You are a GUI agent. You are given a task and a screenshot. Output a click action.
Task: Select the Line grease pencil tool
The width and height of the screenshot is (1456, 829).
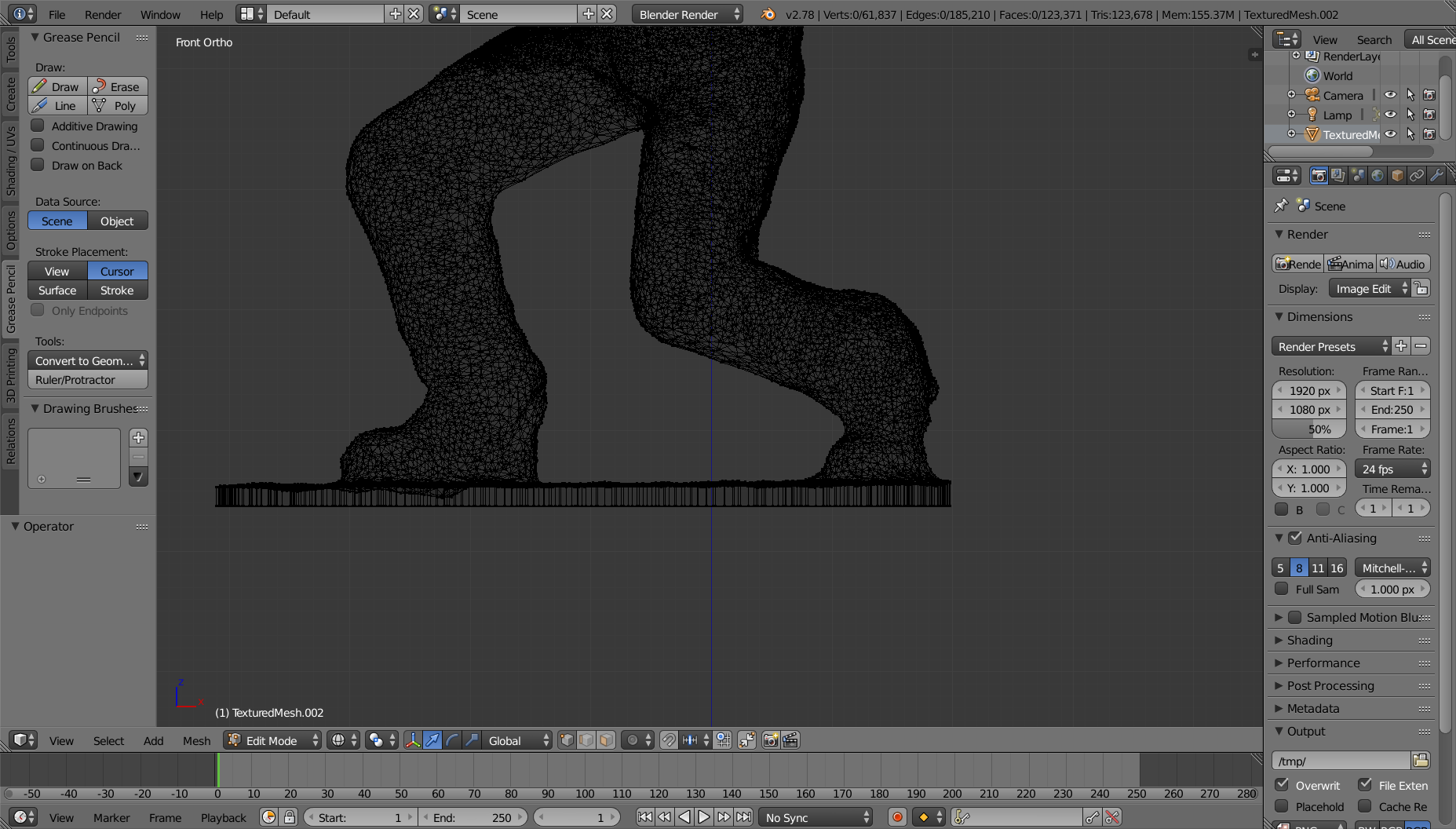click(x=57, y=105)
